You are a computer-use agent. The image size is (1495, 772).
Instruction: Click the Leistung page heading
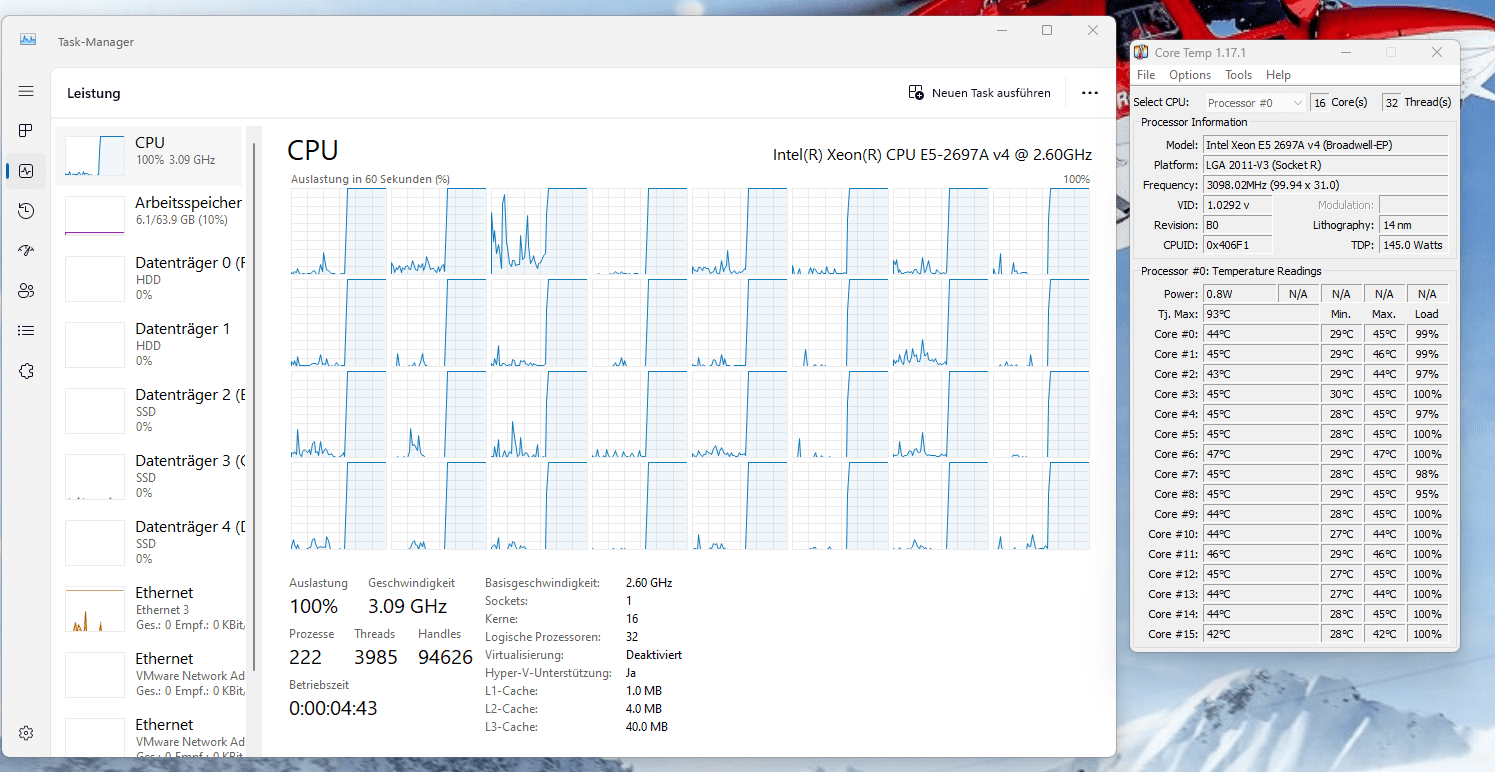(x=94, y=93)
